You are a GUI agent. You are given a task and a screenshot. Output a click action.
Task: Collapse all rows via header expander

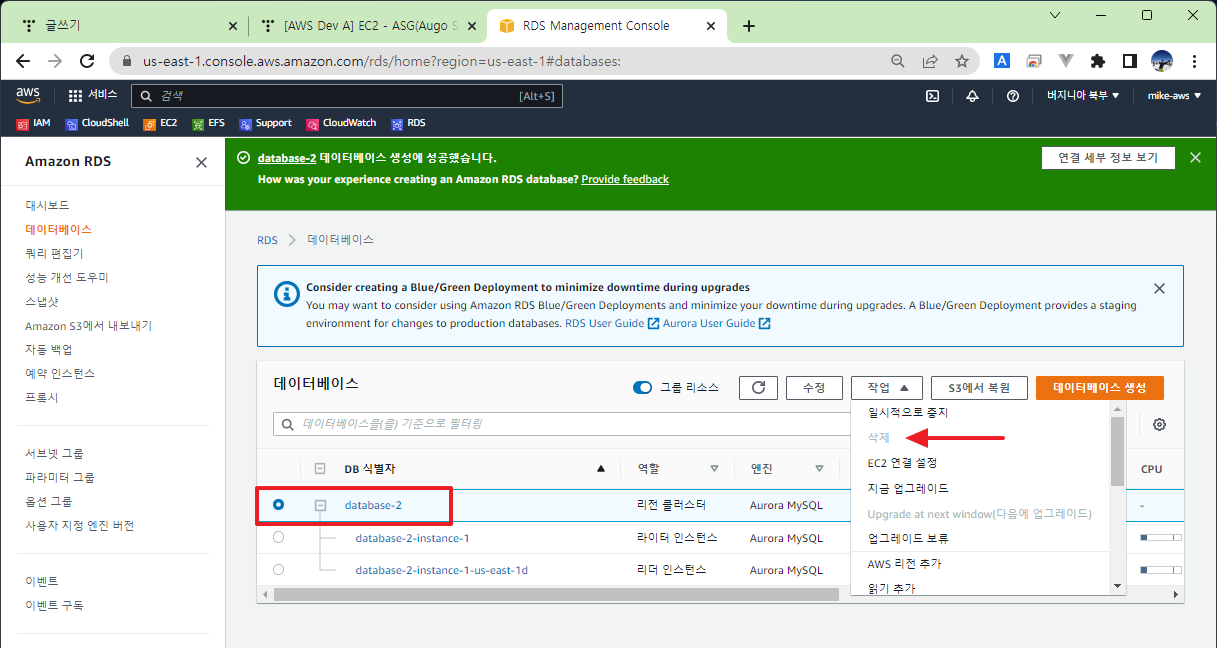pyautogui.click(x=320, y=468)
